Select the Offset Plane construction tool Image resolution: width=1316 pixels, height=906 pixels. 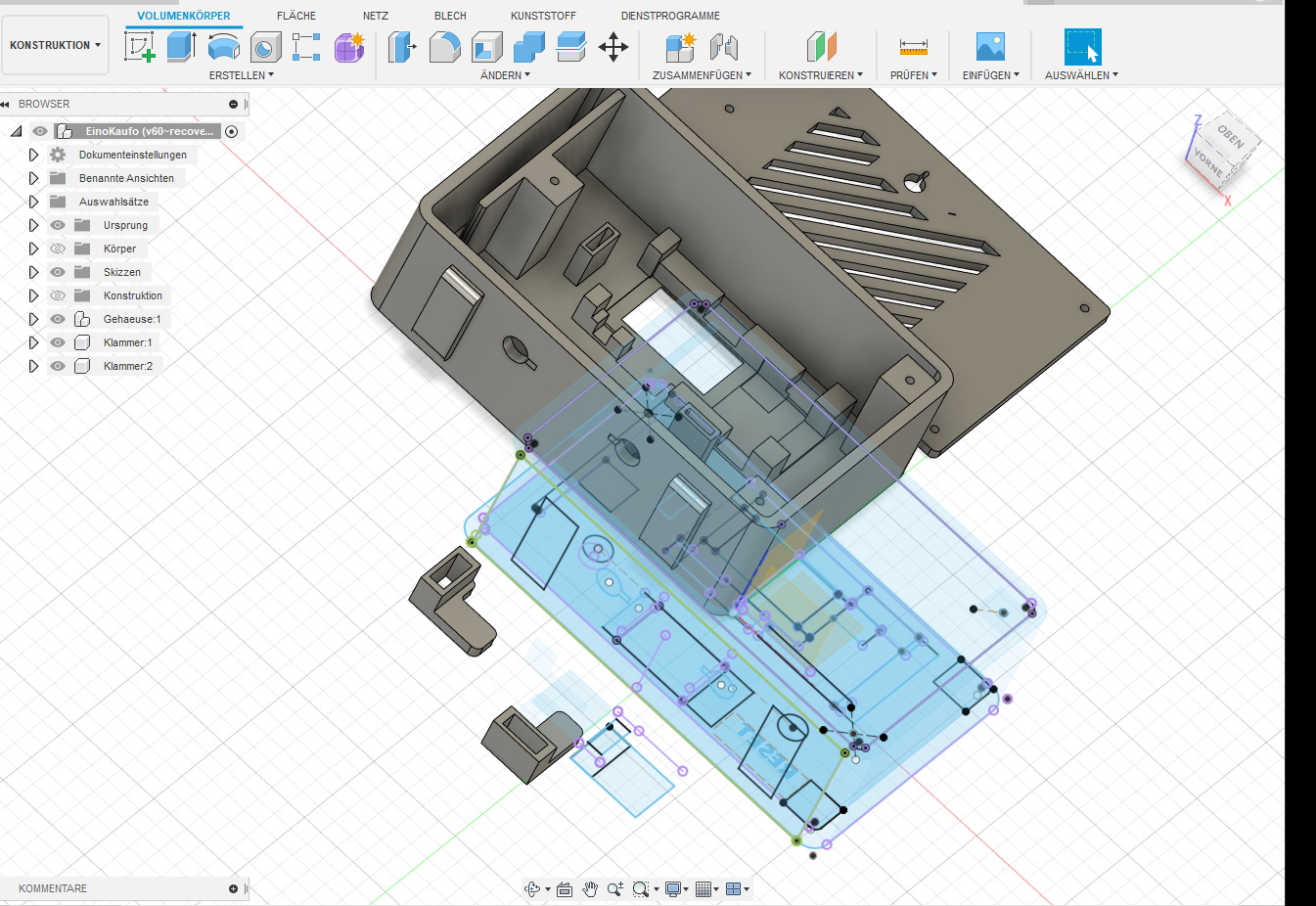821,46
